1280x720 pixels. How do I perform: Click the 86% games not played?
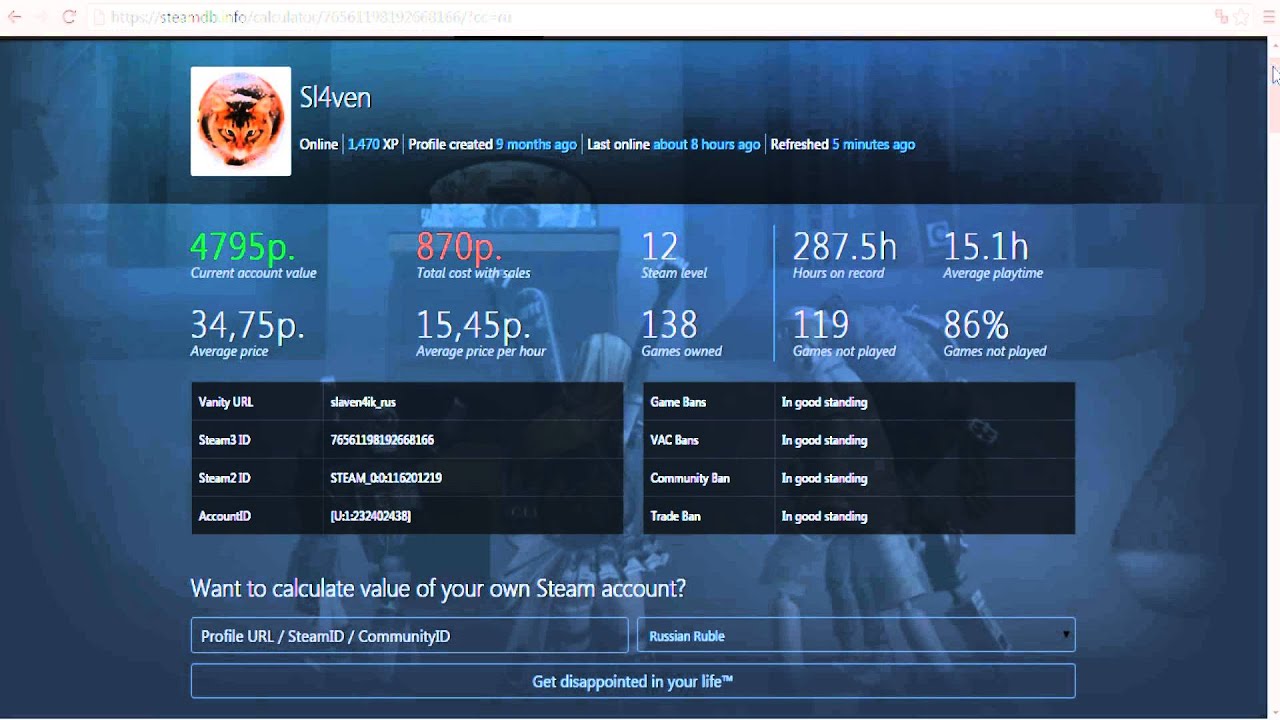[x=976, y=325]
